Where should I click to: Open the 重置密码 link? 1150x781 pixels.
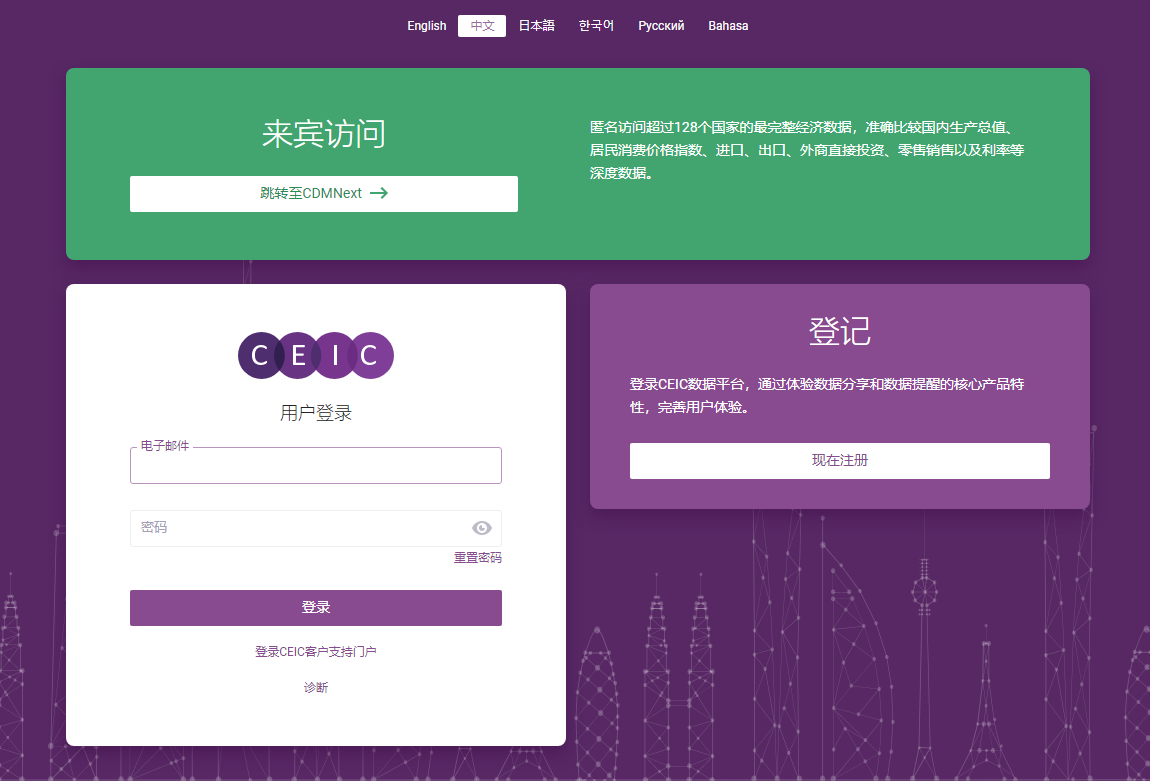tap(478, 558)
